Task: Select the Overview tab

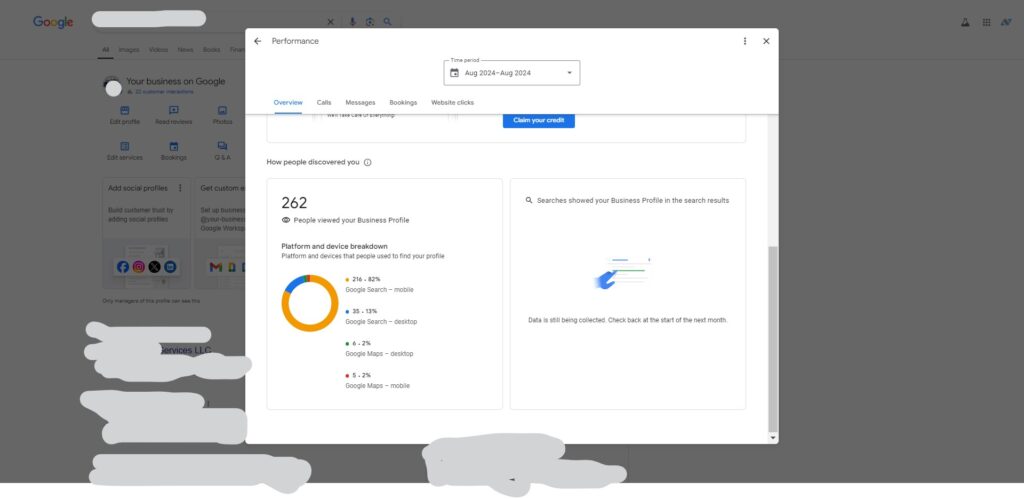Action: pos(288,103)
